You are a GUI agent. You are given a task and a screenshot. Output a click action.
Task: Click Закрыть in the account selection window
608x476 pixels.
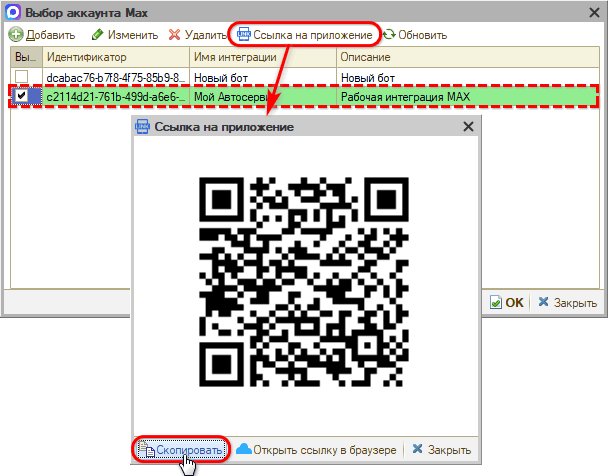point(567,302)
